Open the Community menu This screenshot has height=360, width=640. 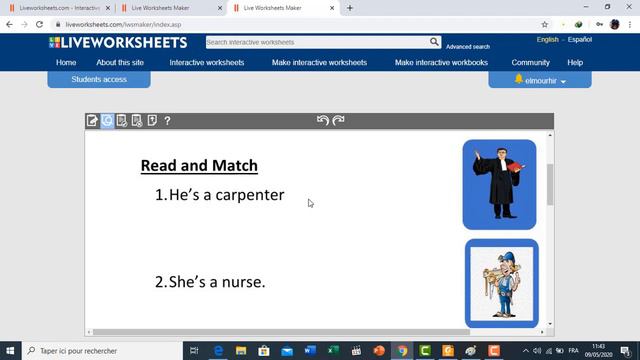[x=531, y=62]
